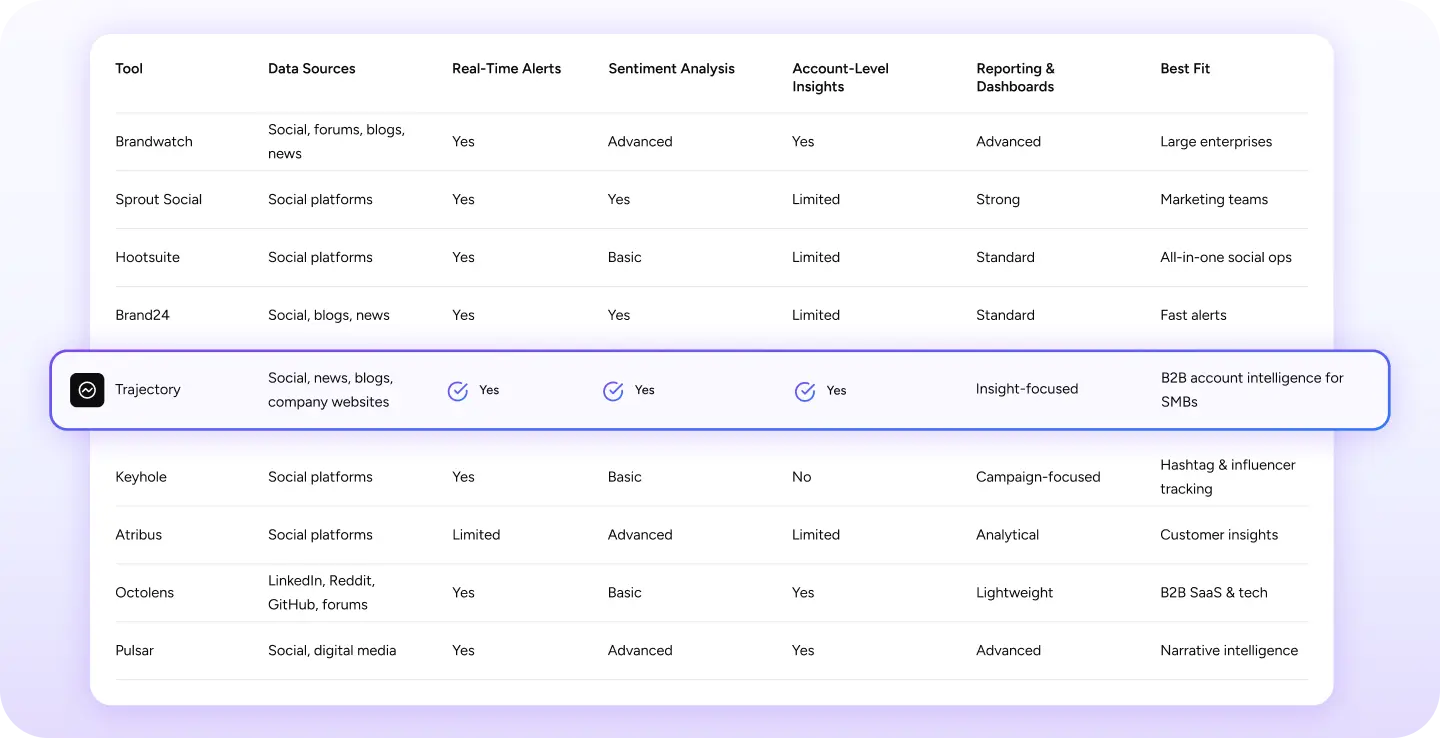Click Atribus's "Limited" Real-Time Alerts cell

click(x=476, y=536)
